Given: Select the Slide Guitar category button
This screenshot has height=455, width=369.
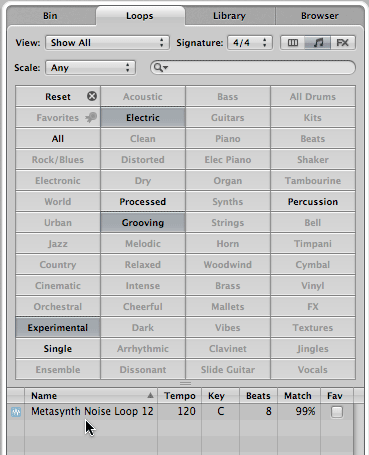Looking at the screenshot, I should click(228, 369).
